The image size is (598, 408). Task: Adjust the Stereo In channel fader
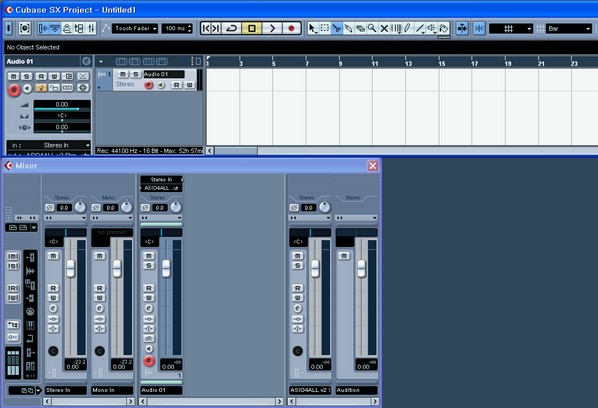(x=71, y=269)
